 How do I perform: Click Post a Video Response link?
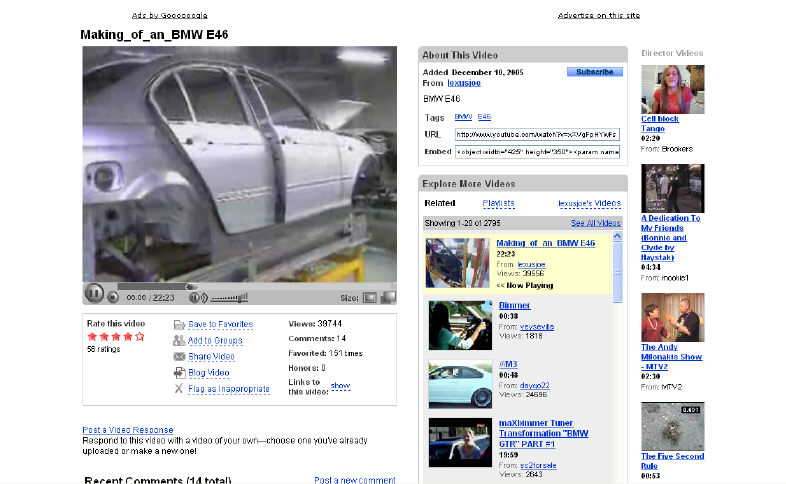tap(127, 430)
